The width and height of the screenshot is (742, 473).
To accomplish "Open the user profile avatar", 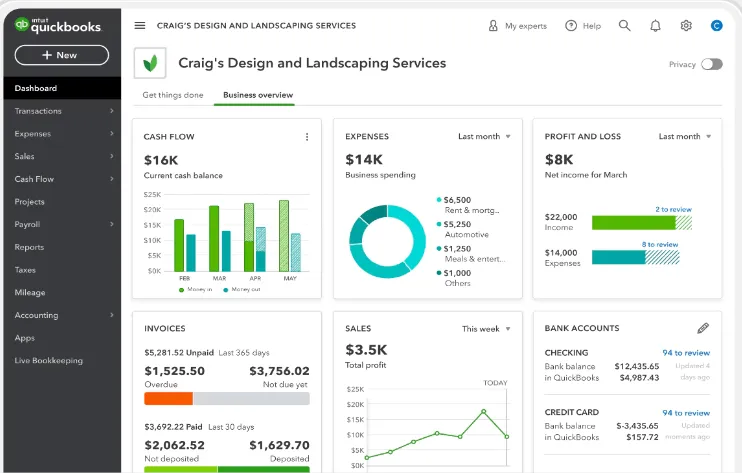I will point(716,26).
